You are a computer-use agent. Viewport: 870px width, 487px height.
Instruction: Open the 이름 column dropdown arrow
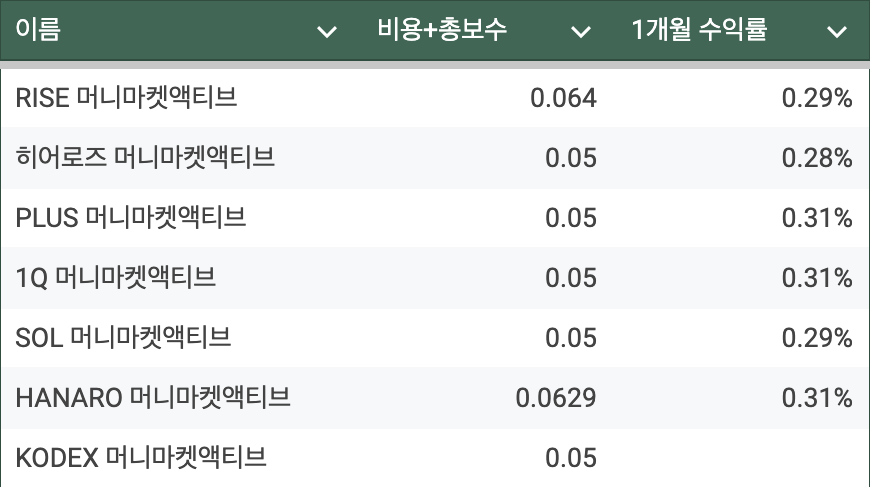[x=327, y=32]
